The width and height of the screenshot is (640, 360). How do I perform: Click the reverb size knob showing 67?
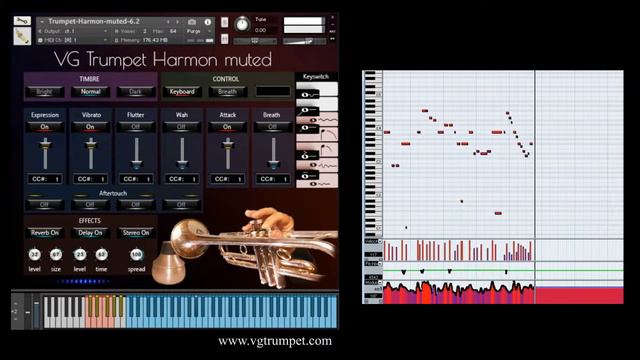tap(56, 255)
